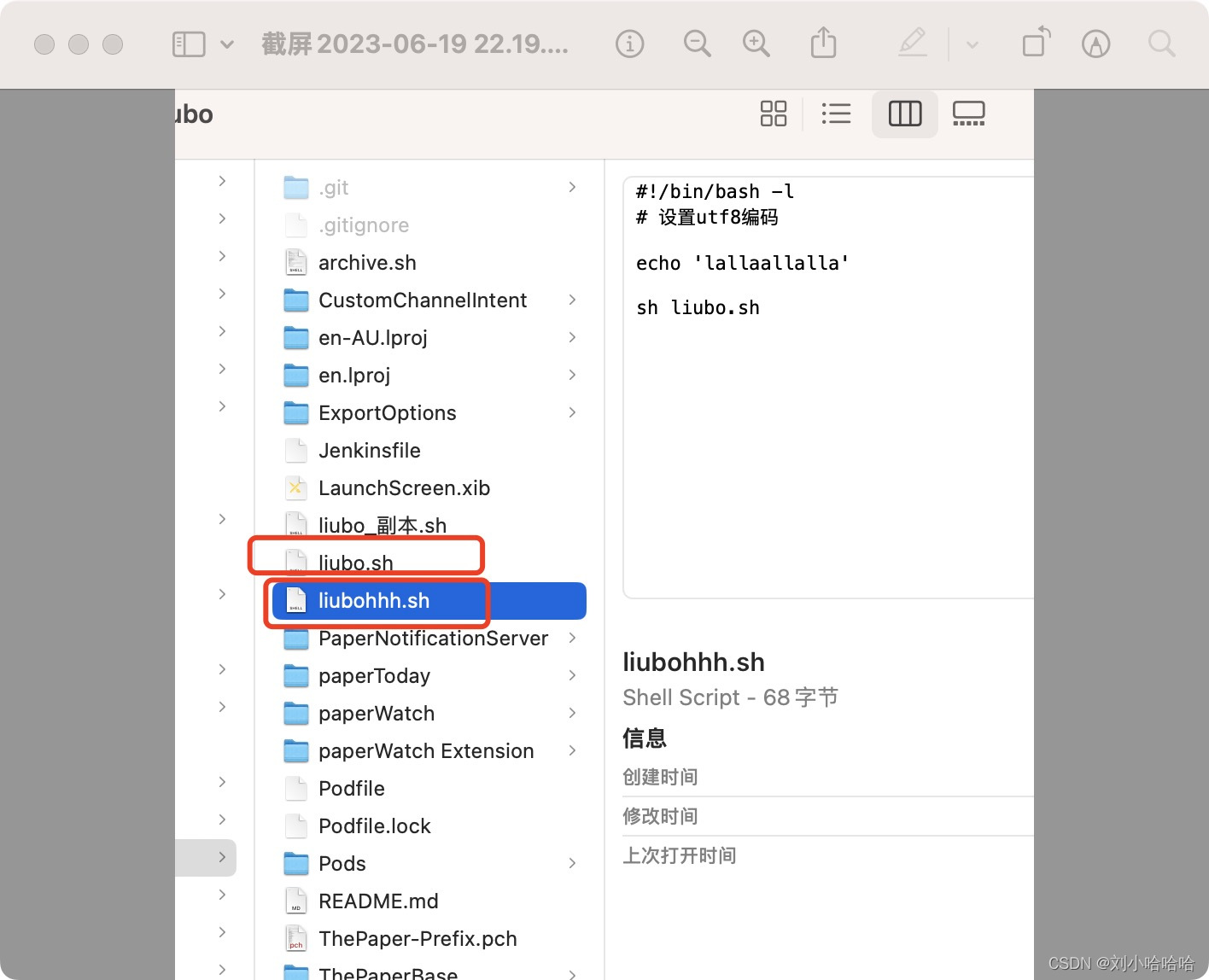Click the Shell Script - 68 字节 label
1209x980 pixels.
[x=730, y=697]
